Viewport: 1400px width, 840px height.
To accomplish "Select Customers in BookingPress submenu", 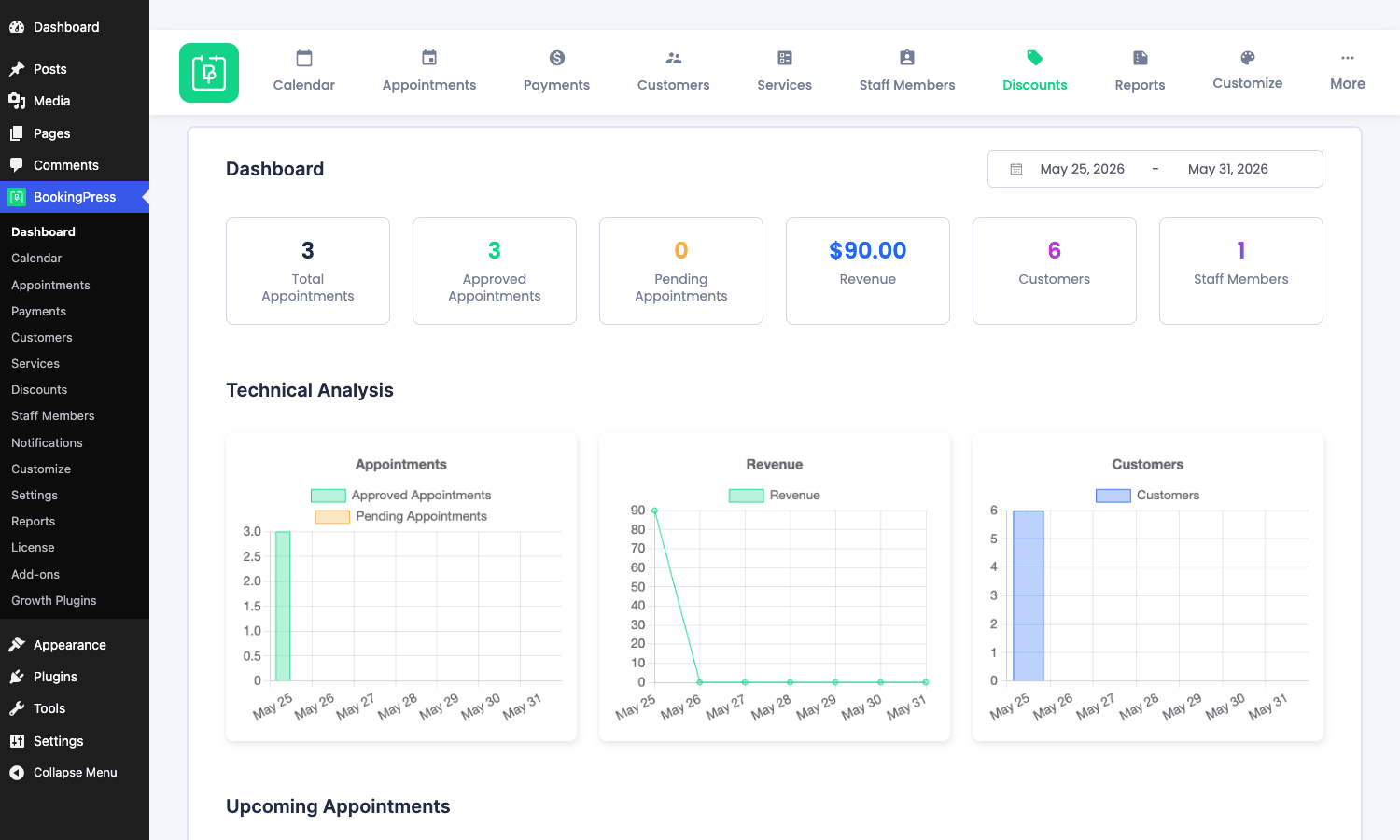I will pos(42,337).
